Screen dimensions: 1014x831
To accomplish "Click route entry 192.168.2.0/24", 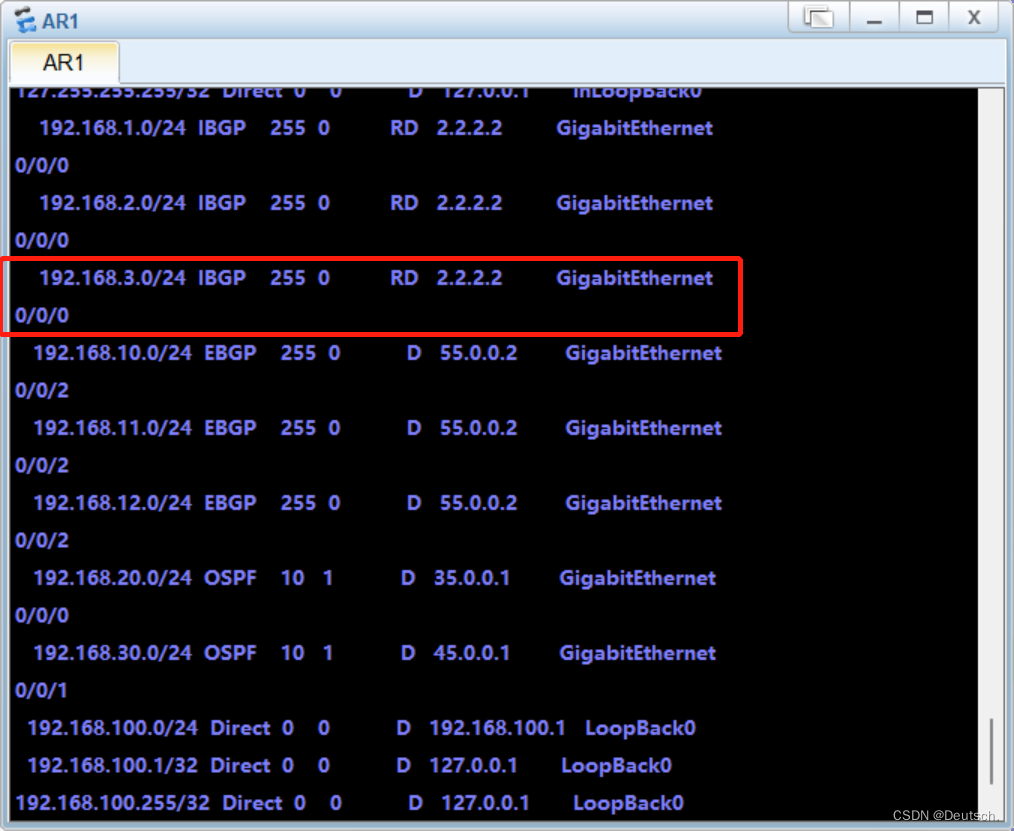I will coord(113,203).
